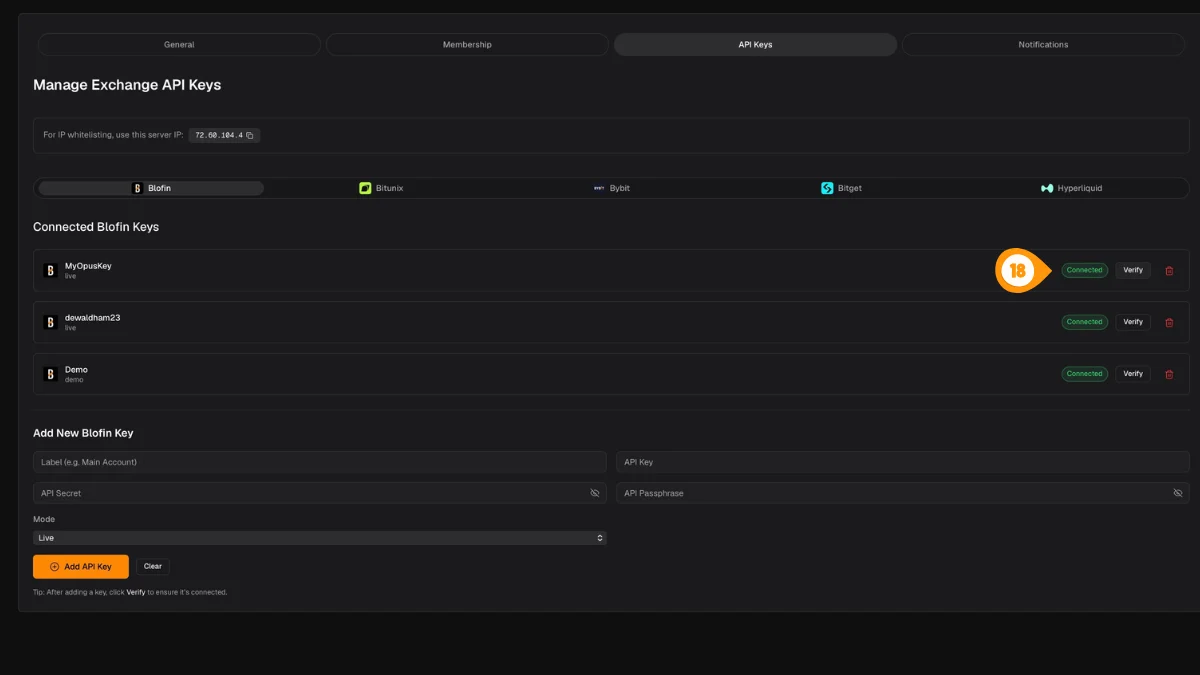Verify the Demo key
Screen dimensions: 1200x675
click(1133, 374)
